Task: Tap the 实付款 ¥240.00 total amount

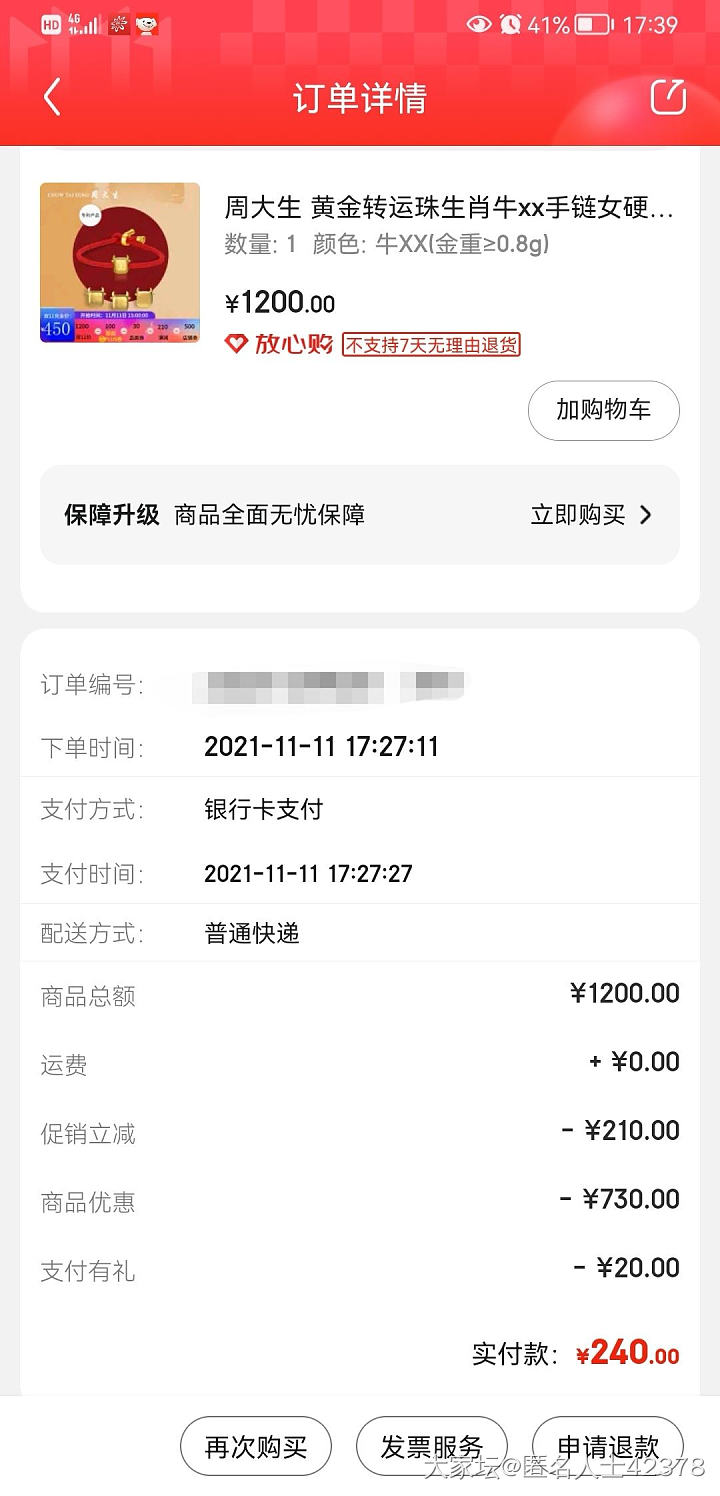Action: click(x=628, y=1354)
